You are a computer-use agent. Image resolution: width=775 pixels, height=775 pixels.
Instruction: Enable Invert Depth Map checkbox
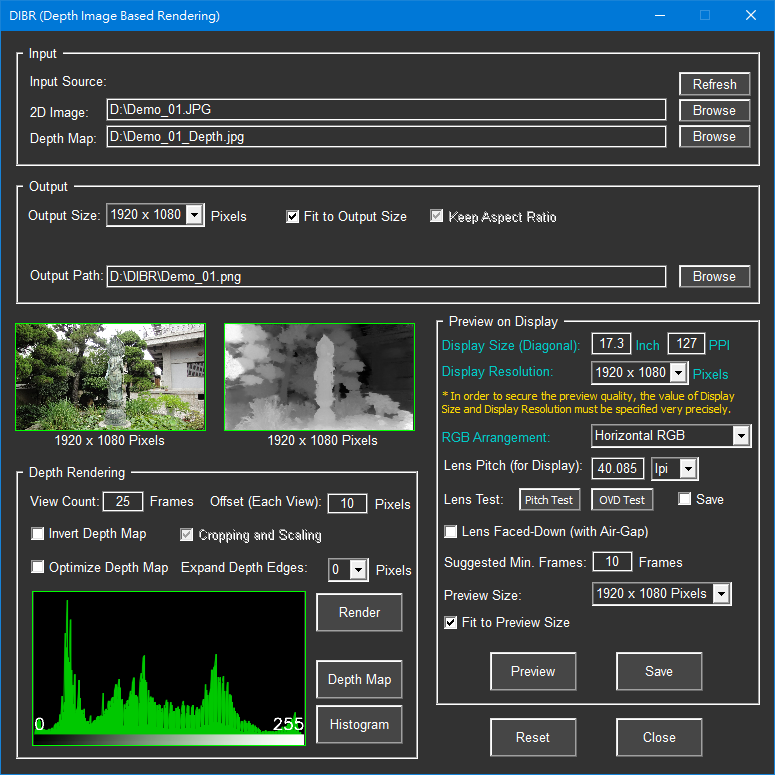click(x=39, y=534)
